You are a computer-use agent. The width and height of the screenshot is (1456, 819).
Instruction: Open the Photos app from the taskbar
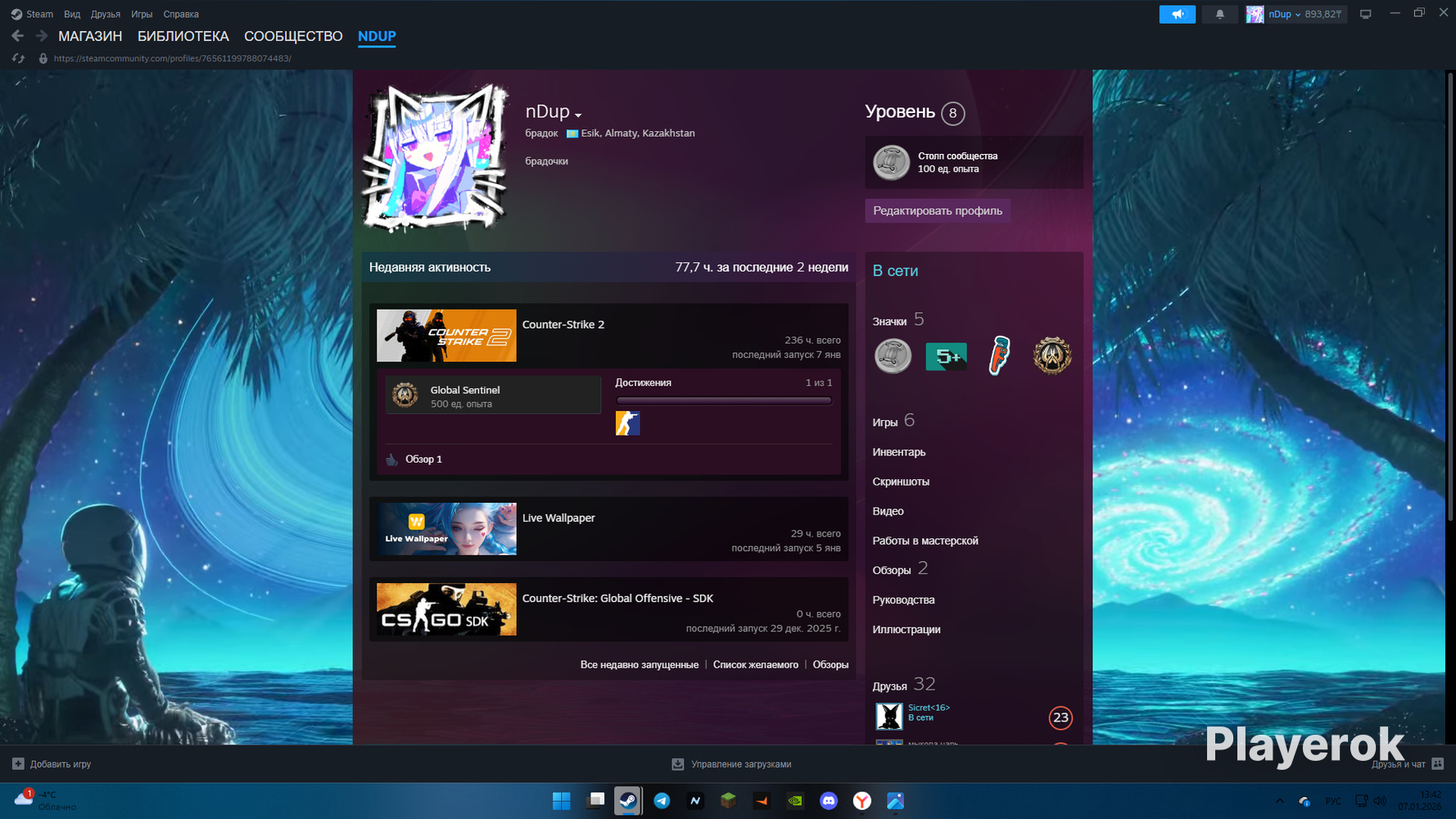click(x=896, y=801)
